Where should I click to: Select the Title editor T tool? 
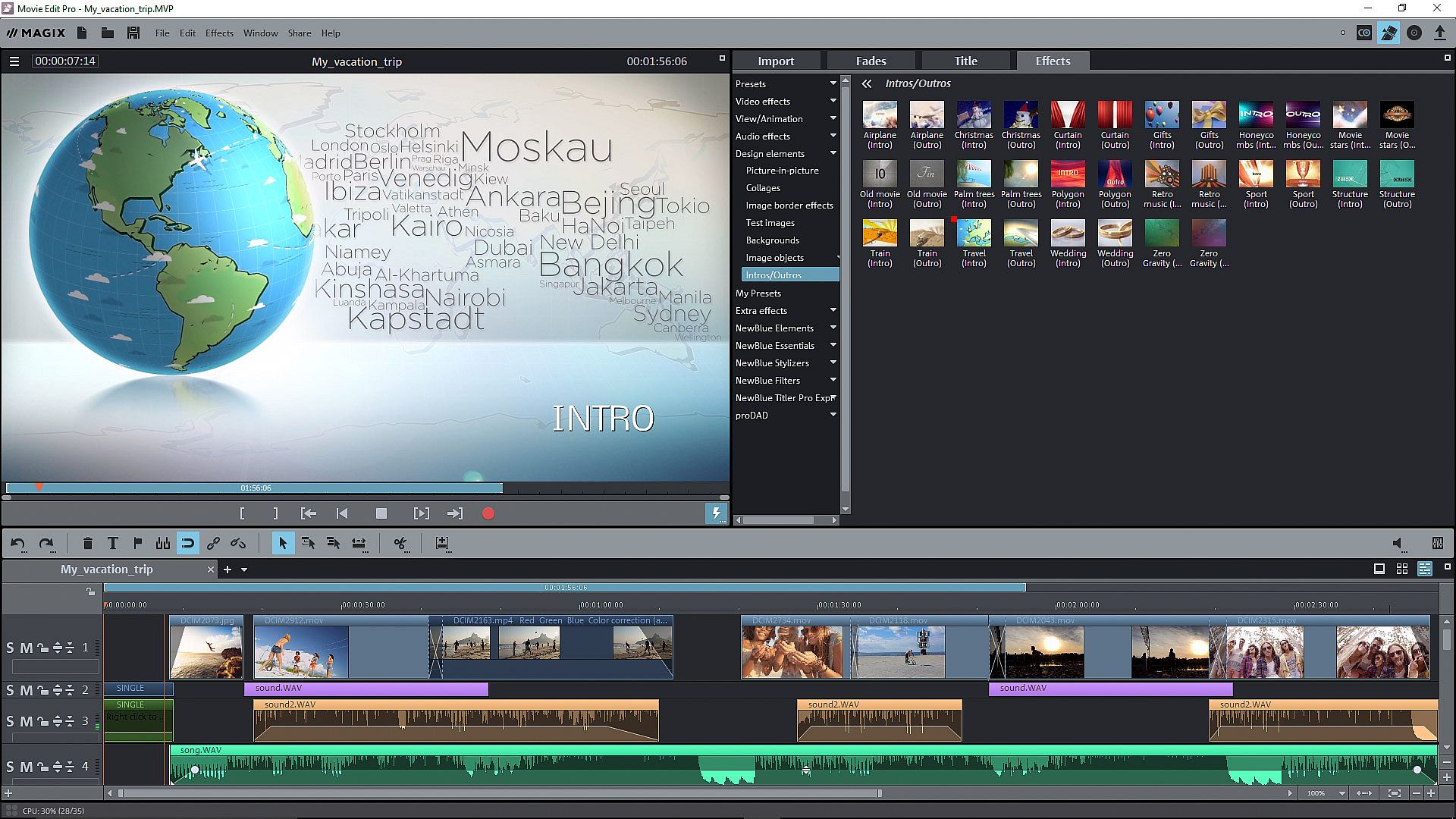pos(112,543)
